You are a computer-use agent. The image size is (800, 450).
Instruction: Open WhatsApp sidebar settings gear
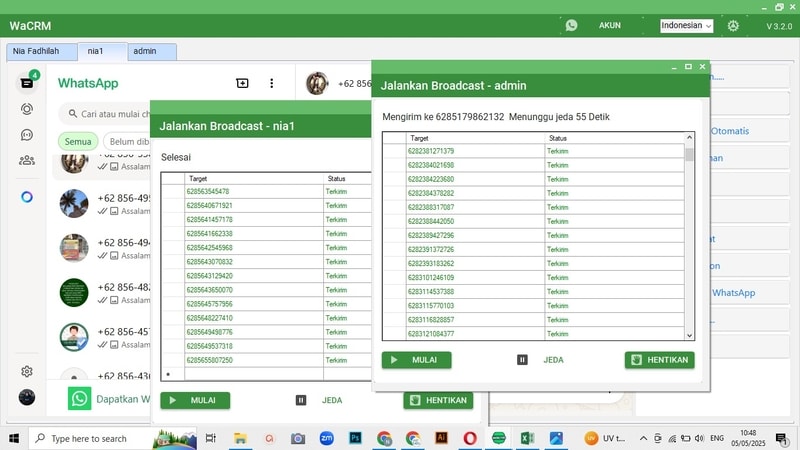pos(27,371)
